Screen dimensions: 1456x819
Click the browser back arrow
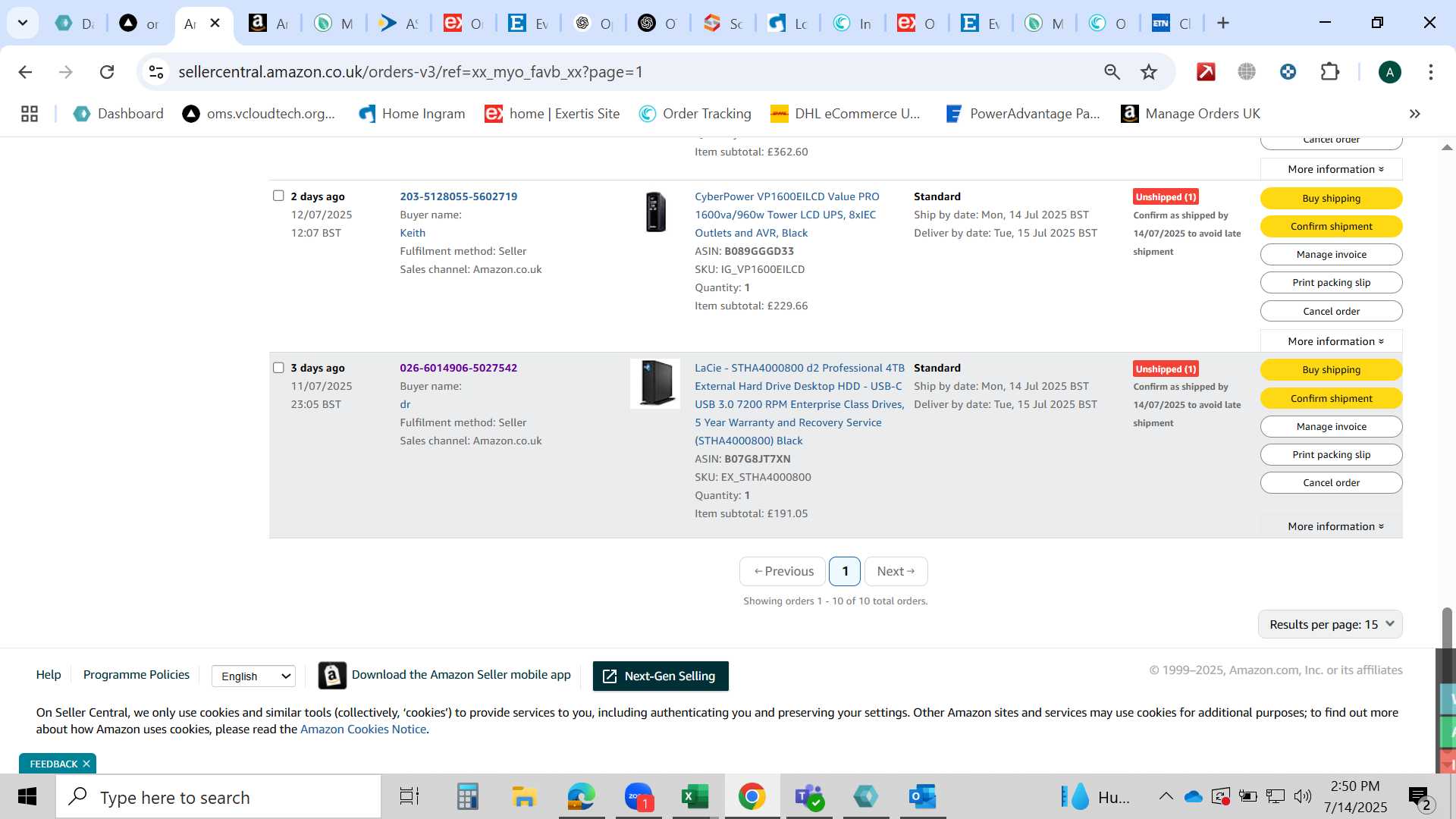pos(25,72)
